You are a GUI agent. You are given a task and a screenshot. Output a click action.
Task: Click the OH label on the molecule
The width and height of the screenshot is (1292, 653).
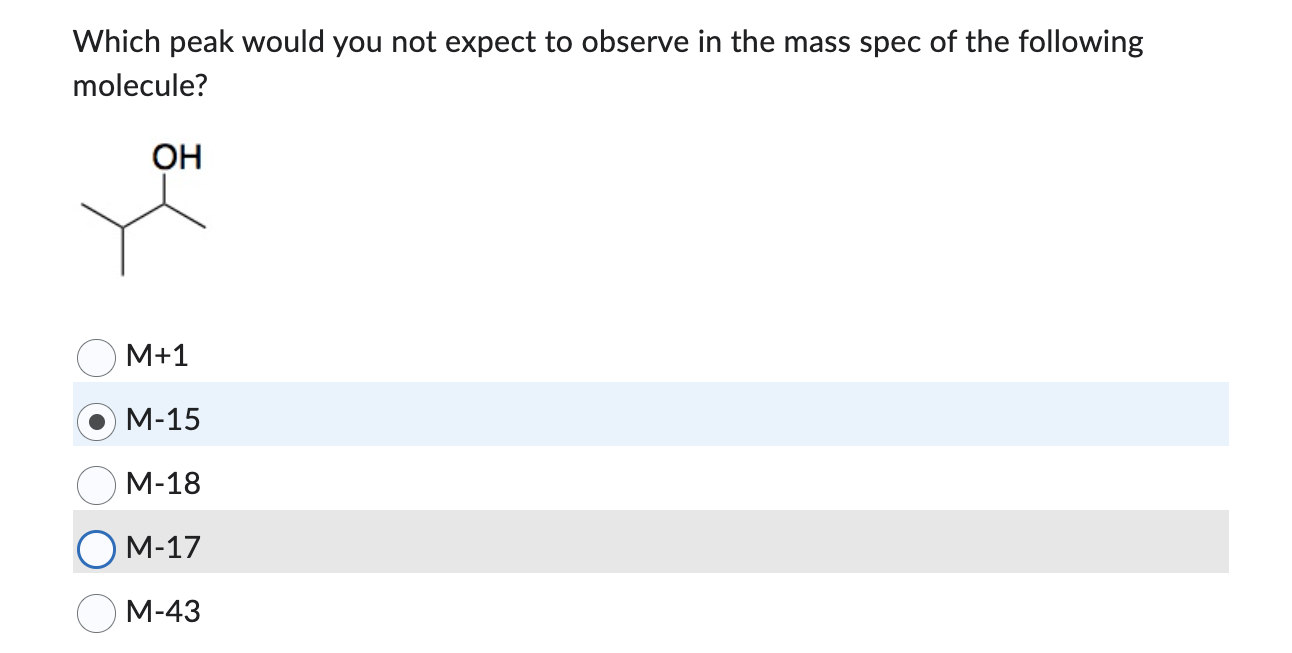[x=177, y=157]
